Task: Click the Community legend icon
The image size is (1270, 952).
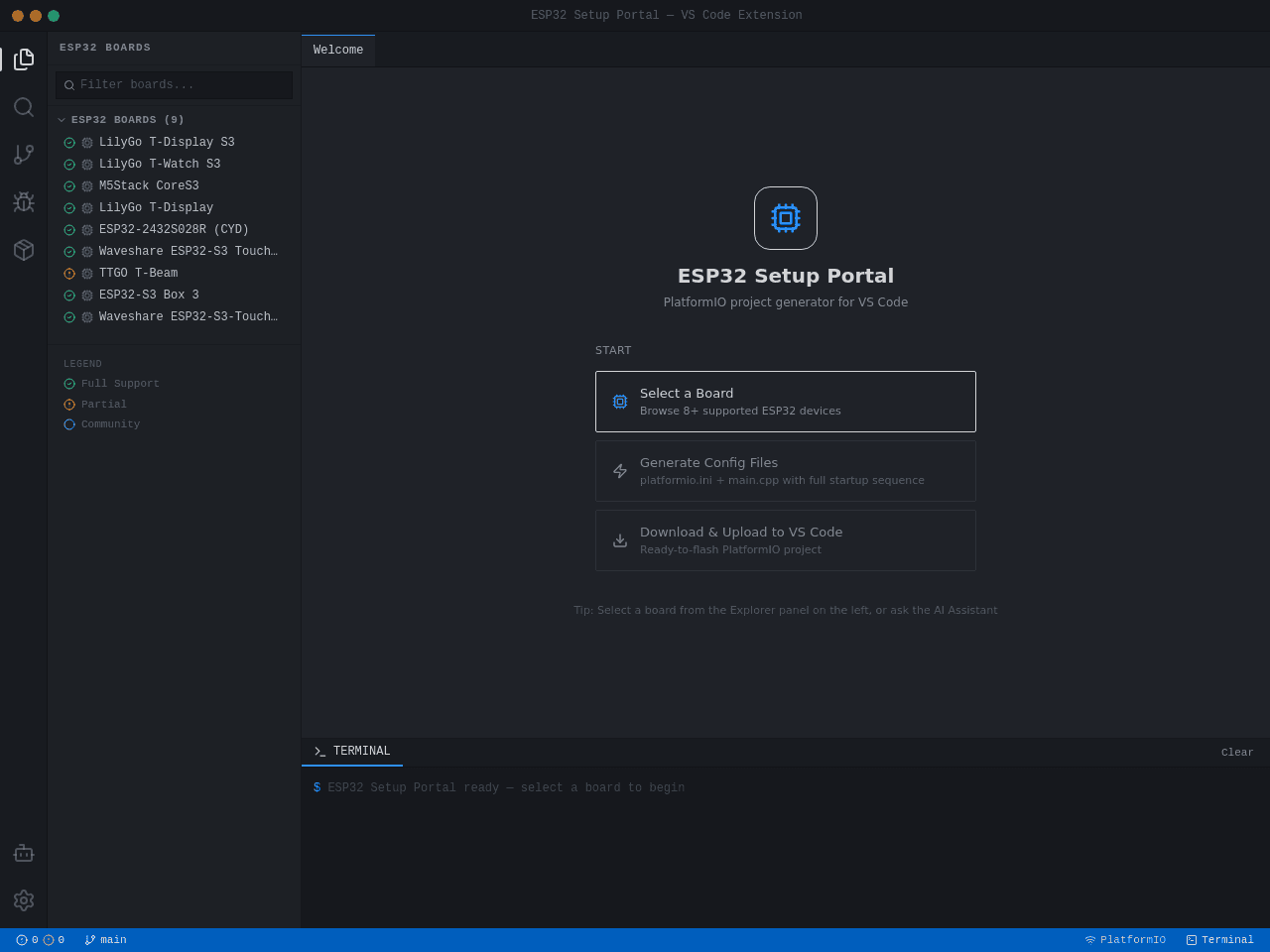Action: pyautogui.click(x=69, y=424)
